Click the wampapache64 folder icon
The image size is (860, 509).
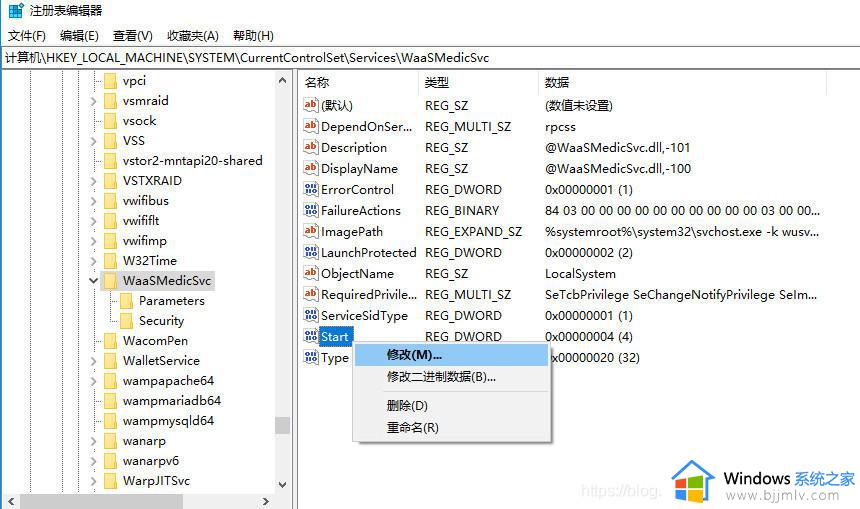click(x=110, y=381)
